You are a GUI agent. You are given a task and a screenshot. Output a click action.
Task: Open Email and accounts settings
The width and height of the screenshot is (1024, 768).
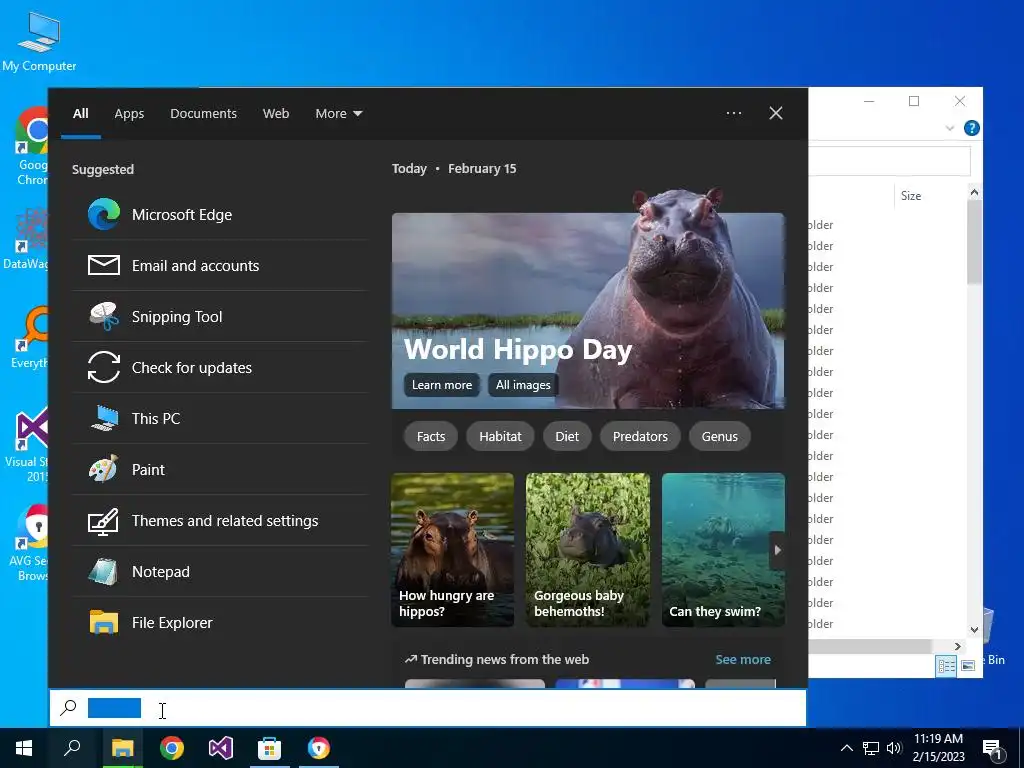(x=220, y=266)
